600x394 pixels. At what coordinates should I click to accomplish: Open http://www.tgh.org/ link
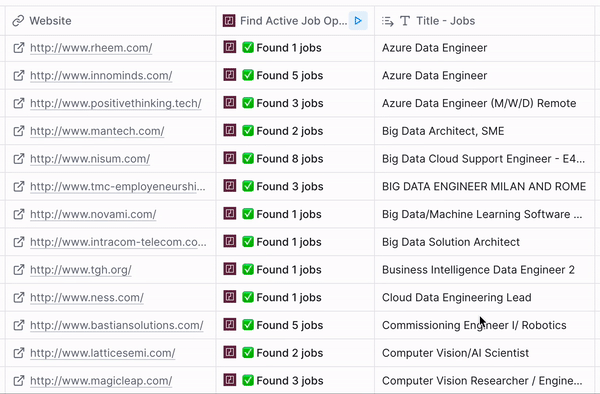tap(81, 270)
